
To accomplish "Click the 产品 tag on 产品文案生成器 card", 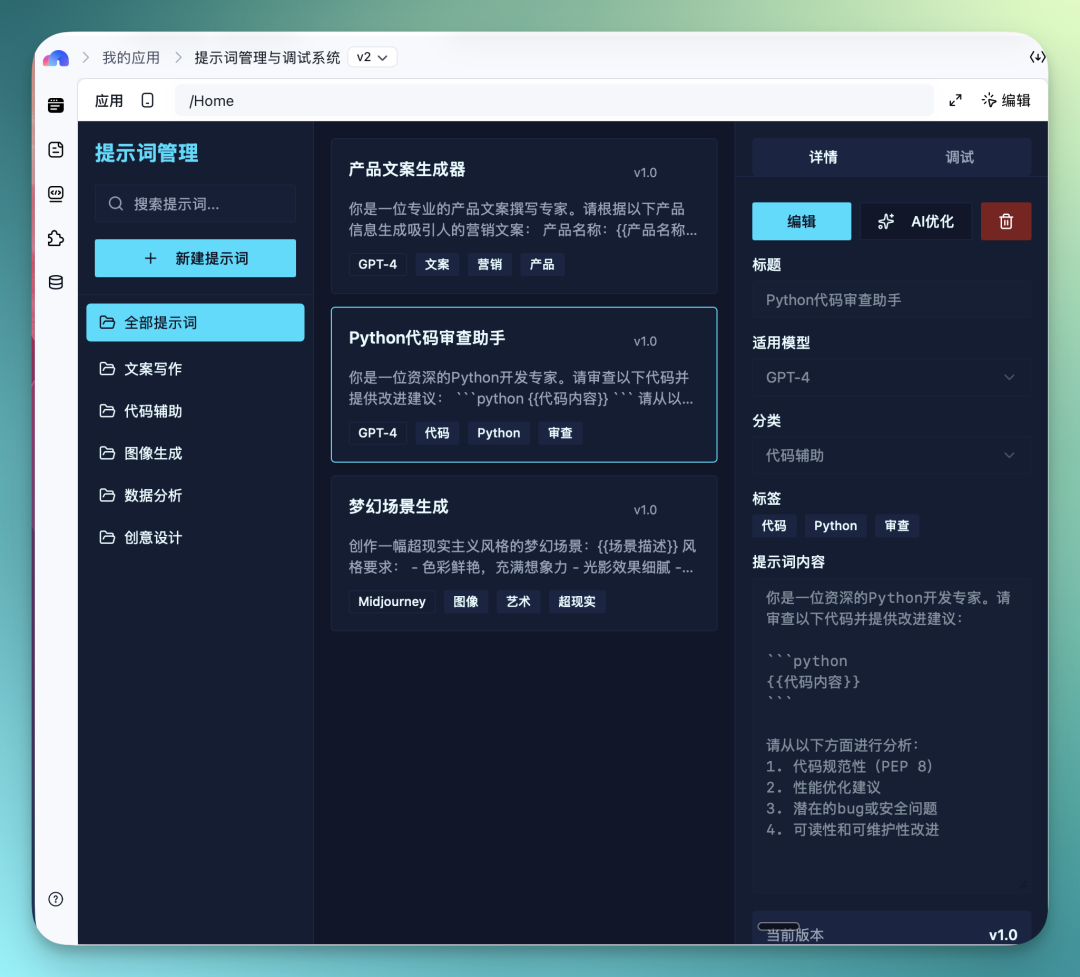I will [x=542, y=265].
